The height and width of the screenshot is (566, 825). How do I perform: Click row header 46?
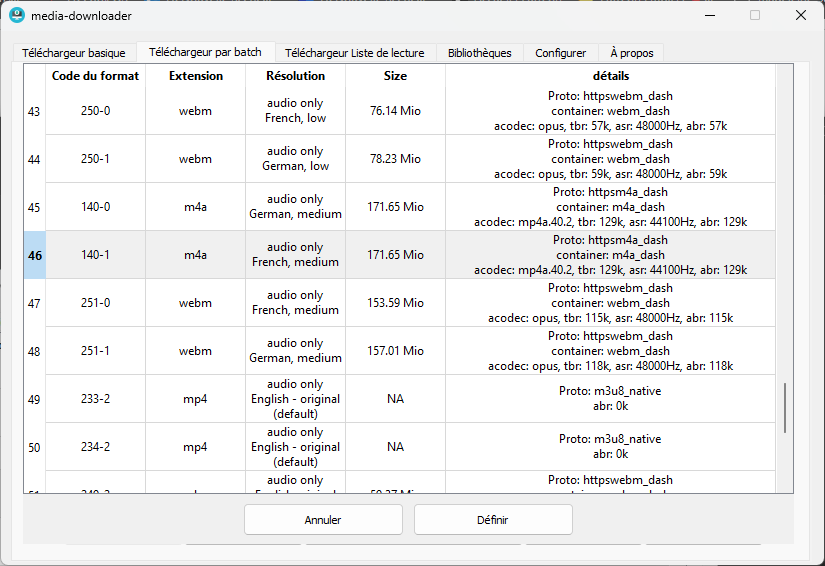[x=35, y=255]
